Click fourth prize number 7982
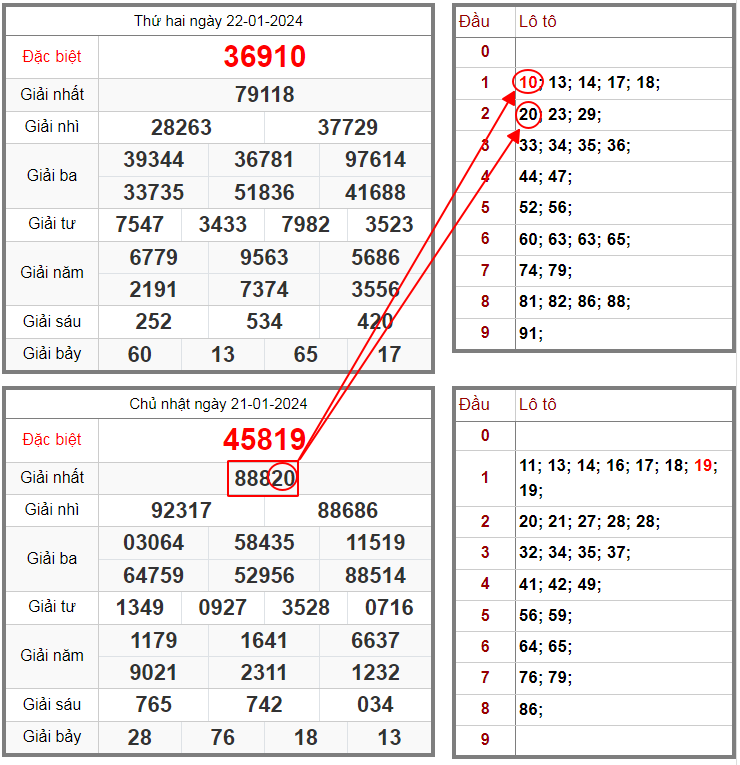Screen dimensions: 740x765 (305, 224)
